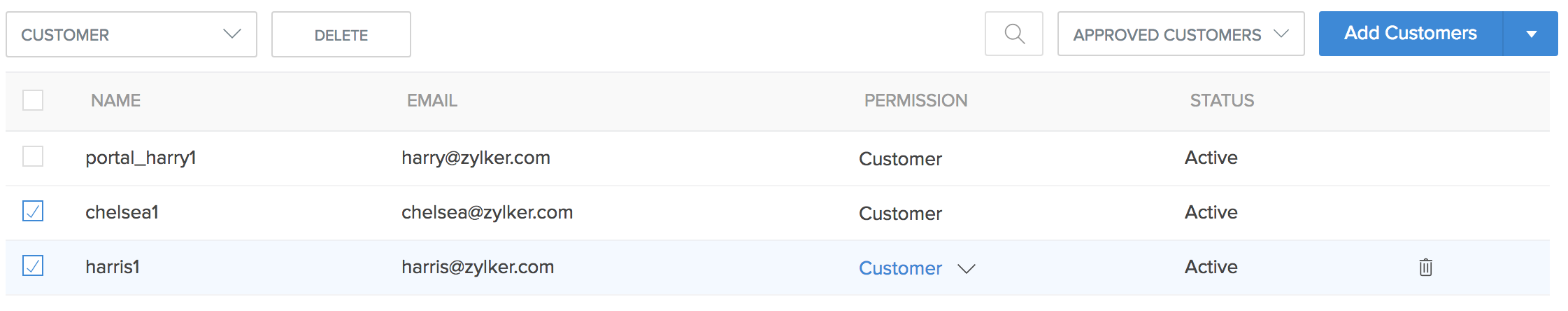
Task: Click the chelsea1 customer name
Action: click(122, 212)
